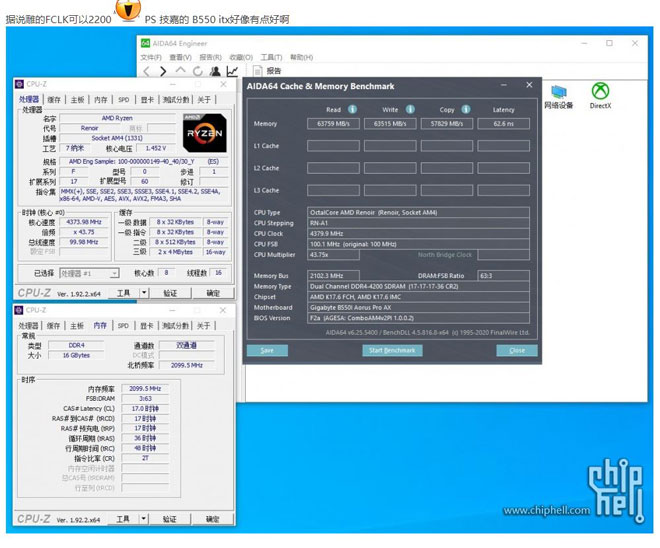Image resolution: width=660 pixels, height=548 pixels.
Task: Close the AIDA64 Cache & Memory Benchmark dialog
Action: tap(529, 85)
